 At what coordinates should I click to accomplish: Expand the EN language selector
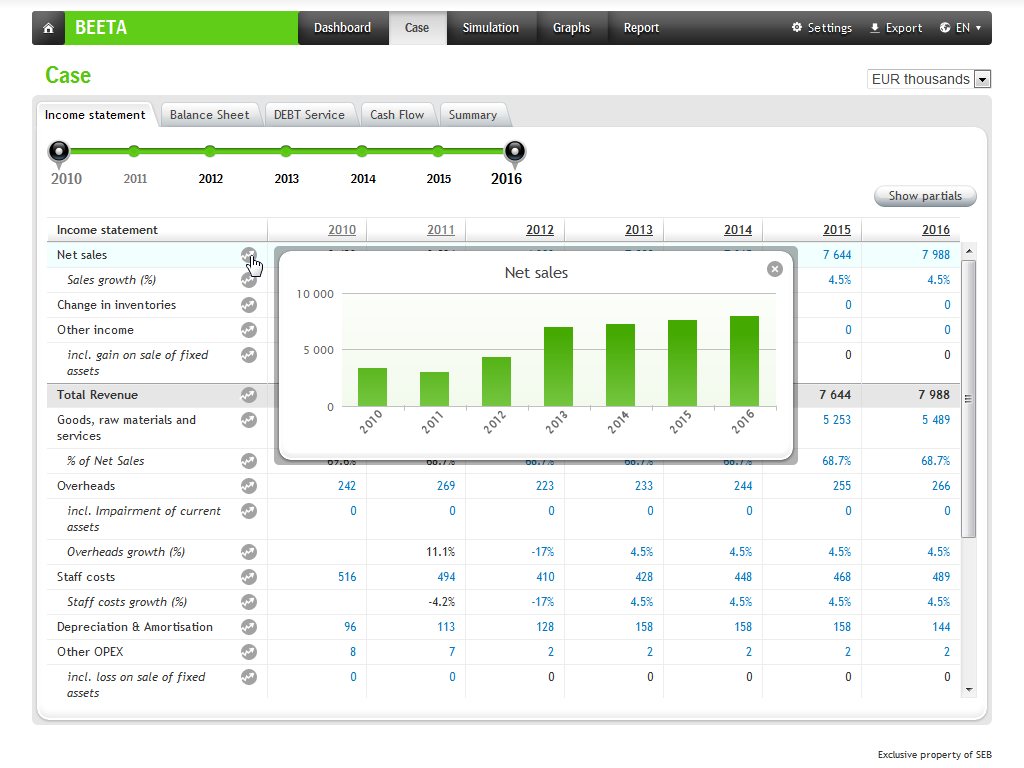pyautogui.click(x=960, y=28)
